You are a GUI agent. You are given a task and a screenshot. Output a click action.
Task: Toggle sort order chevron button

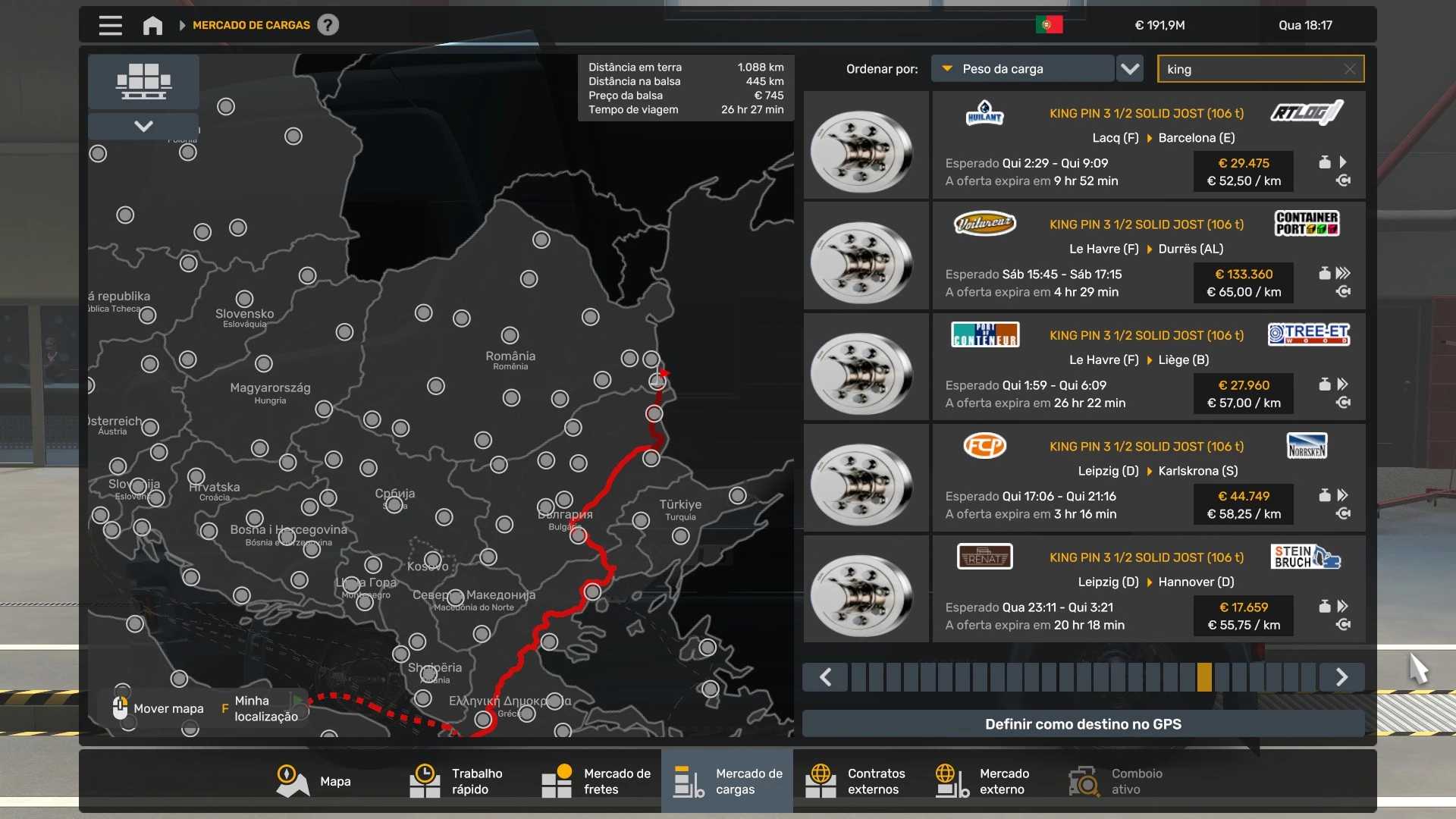[1130, 69]
